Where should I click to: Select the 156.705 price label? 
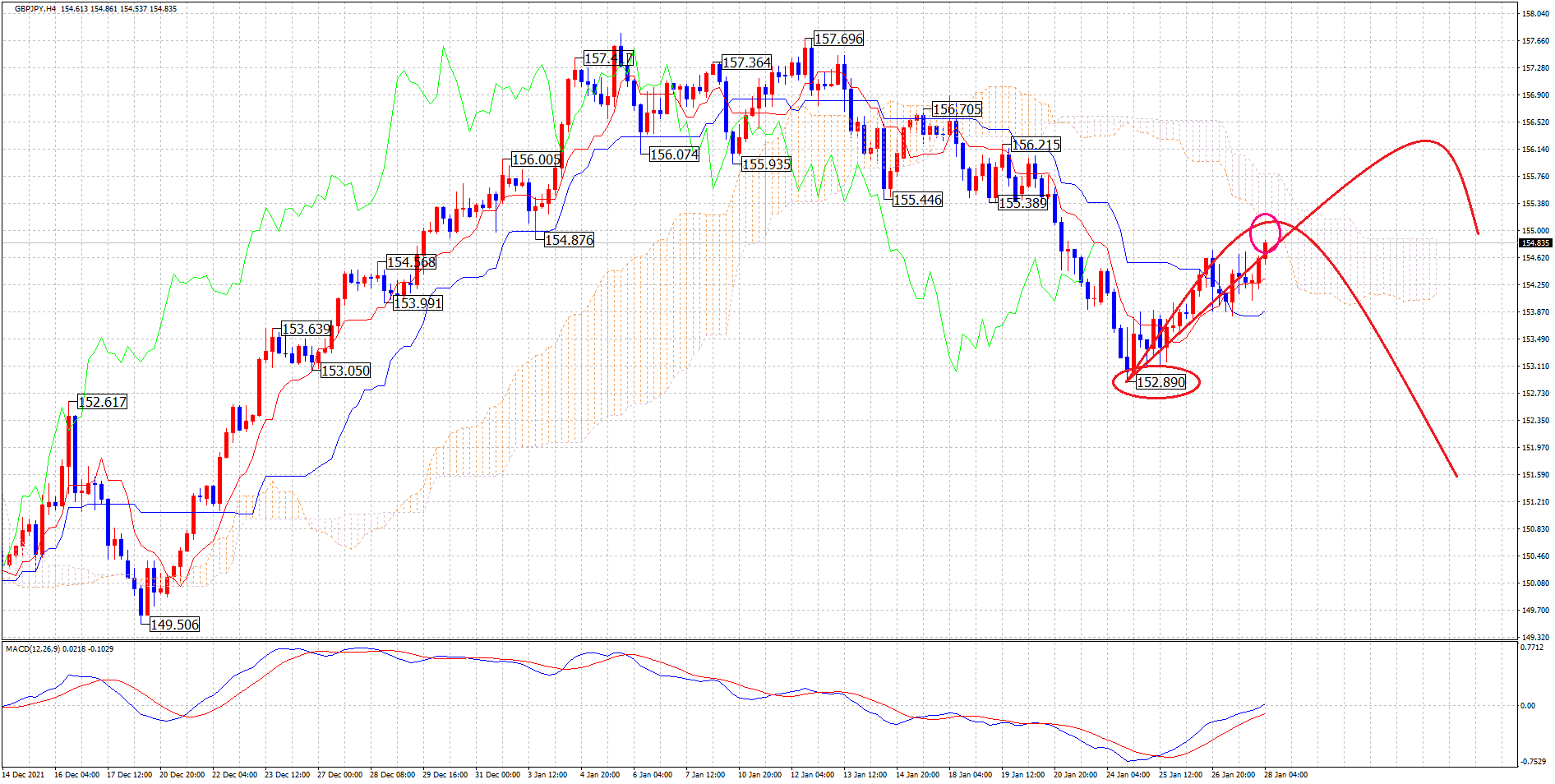[x=957, y=109]
